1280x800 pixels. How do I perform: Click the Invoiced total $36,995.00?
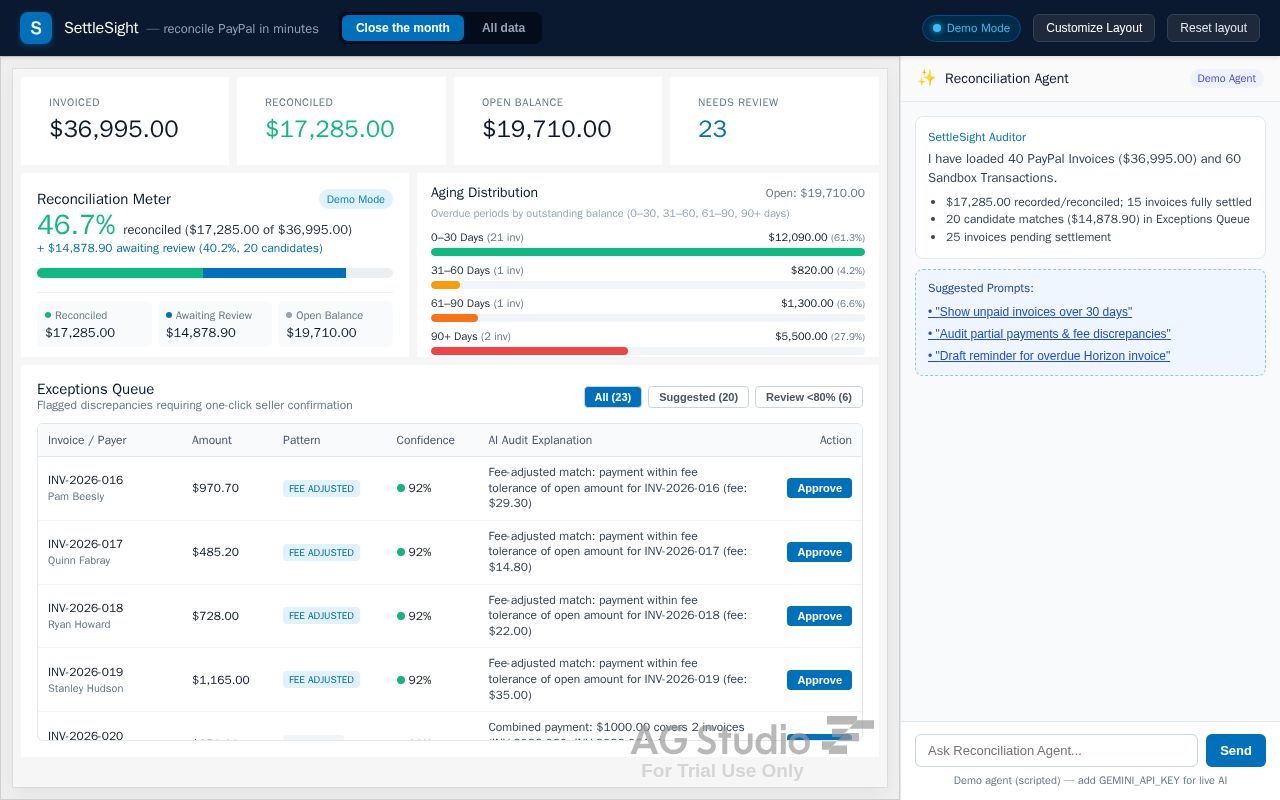114,129
